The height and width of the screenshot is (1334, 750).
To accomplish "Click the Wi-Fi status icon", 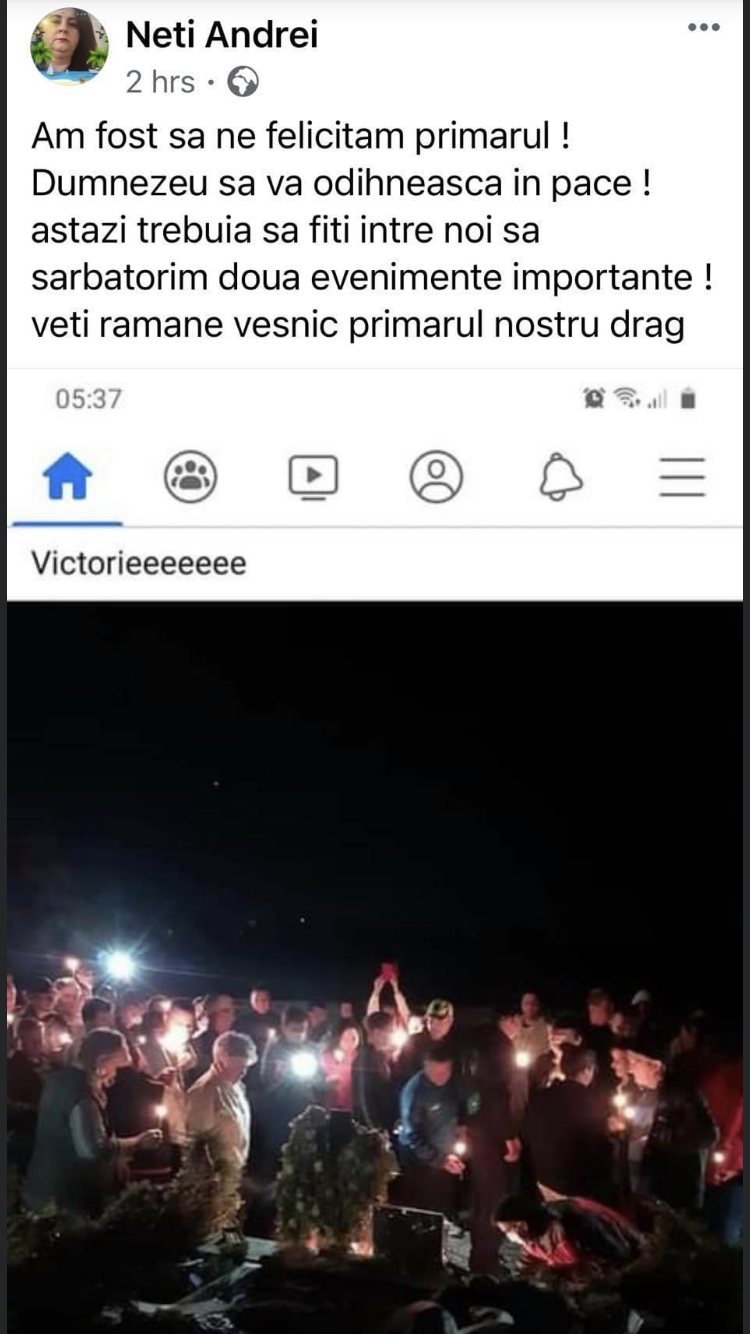I will click(627, 399).
